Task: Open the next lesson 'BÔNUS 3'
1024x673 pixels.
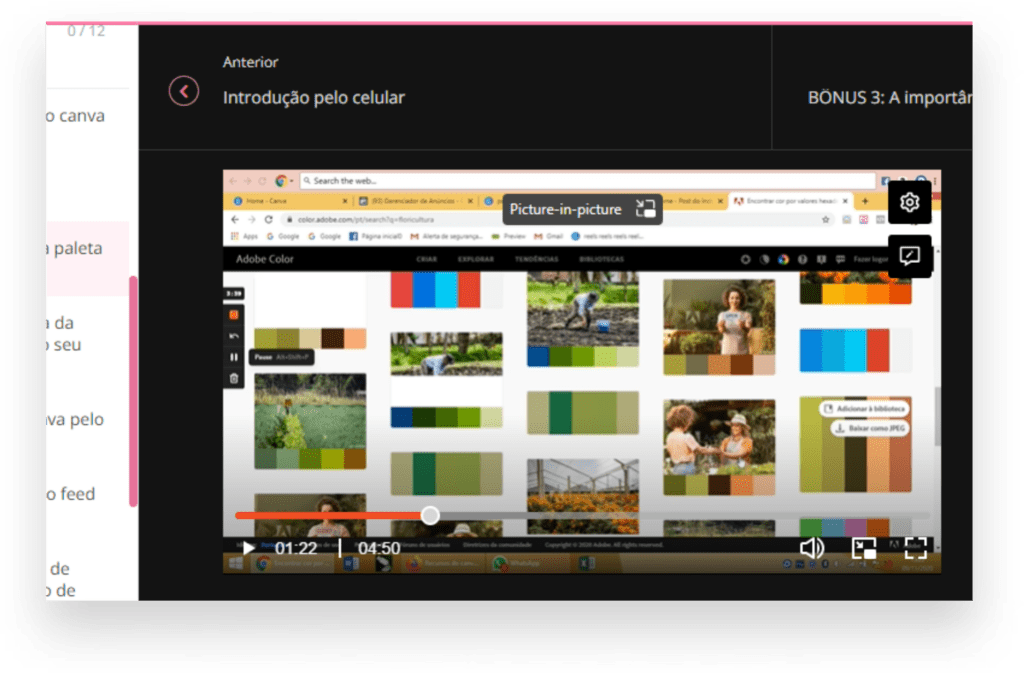Action: coord(889,98)
